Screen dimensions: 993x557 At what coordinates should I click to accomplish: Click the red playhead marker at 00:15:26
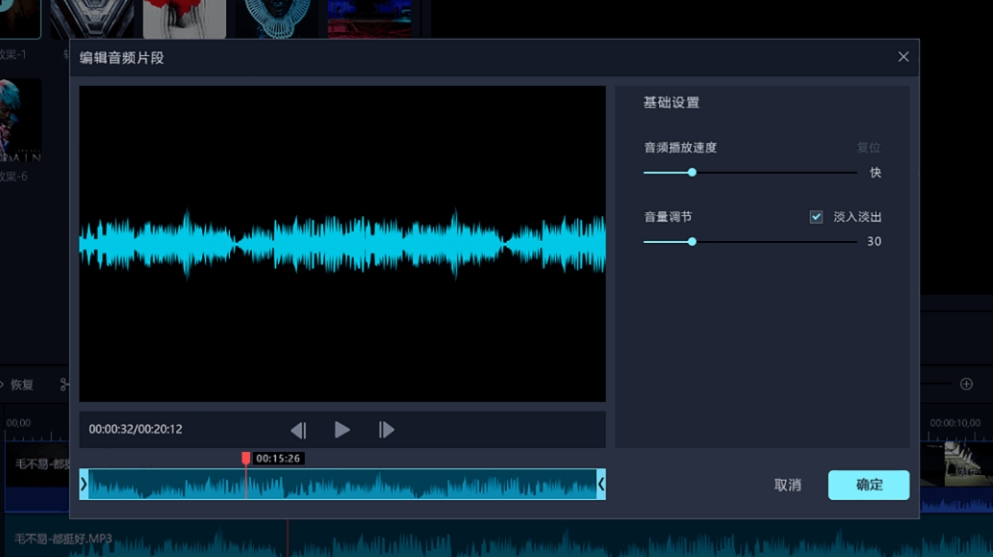tap(246, 458)
